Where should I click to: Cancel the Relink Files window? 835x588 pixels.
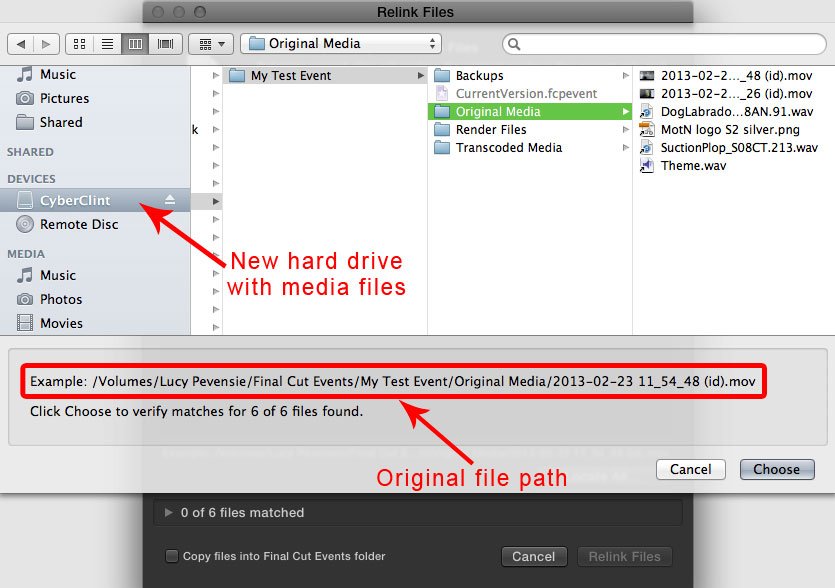pos(534,557)
